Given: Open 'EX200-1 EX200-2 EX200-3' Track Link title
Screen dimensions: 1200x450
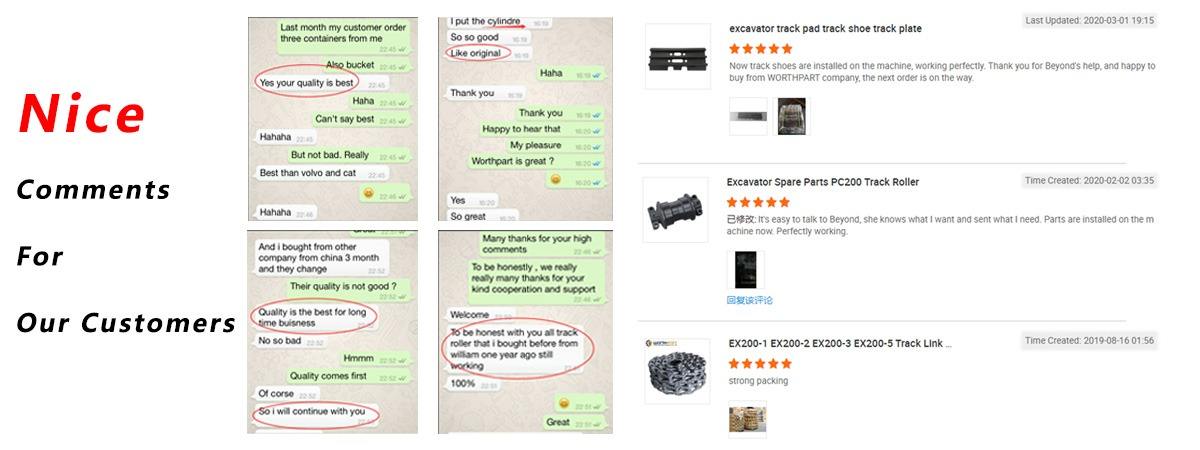Looking at the screenshot, I should tap(840, 344).
